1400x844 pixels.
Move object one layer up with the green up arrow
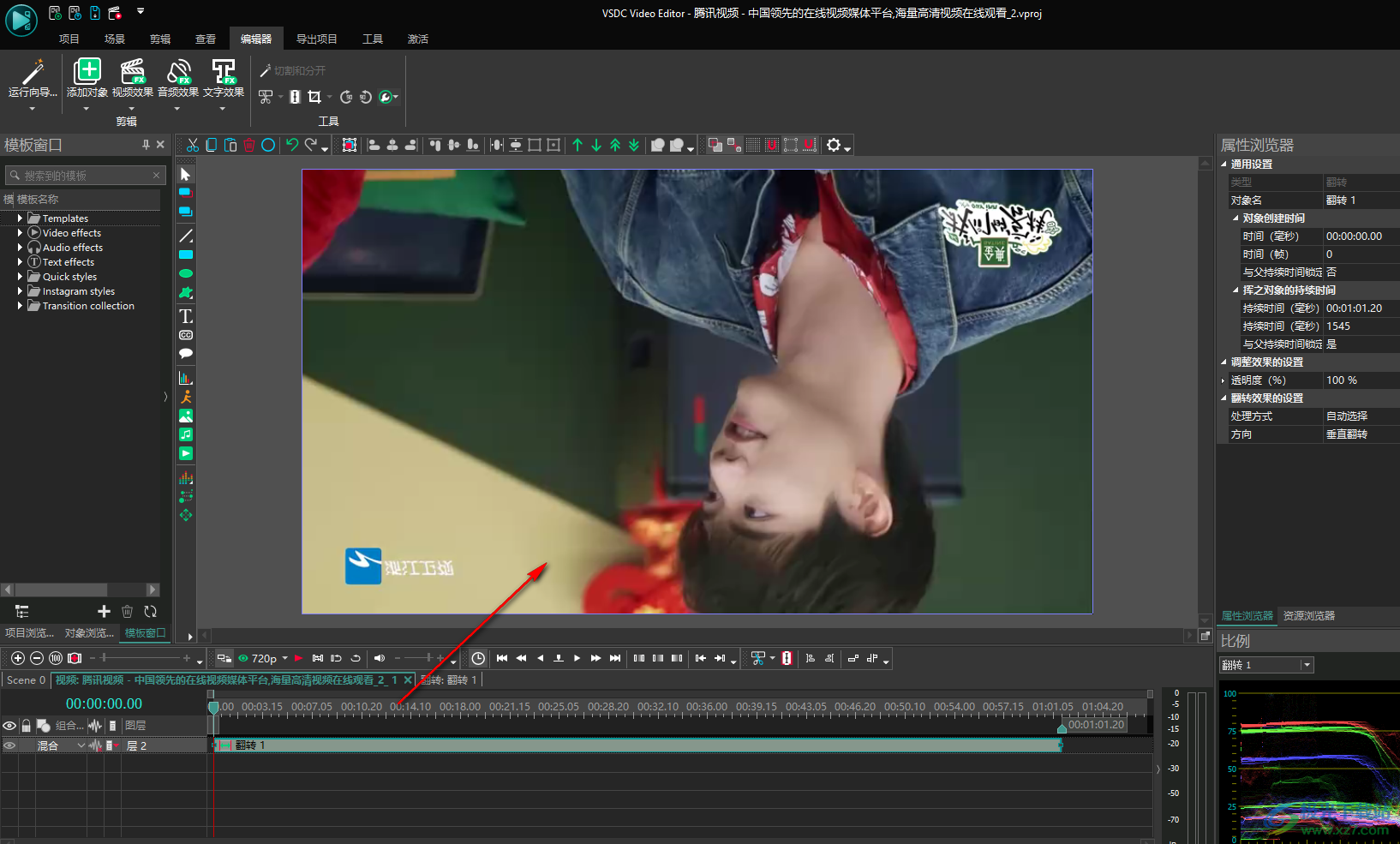pos(577,146)
